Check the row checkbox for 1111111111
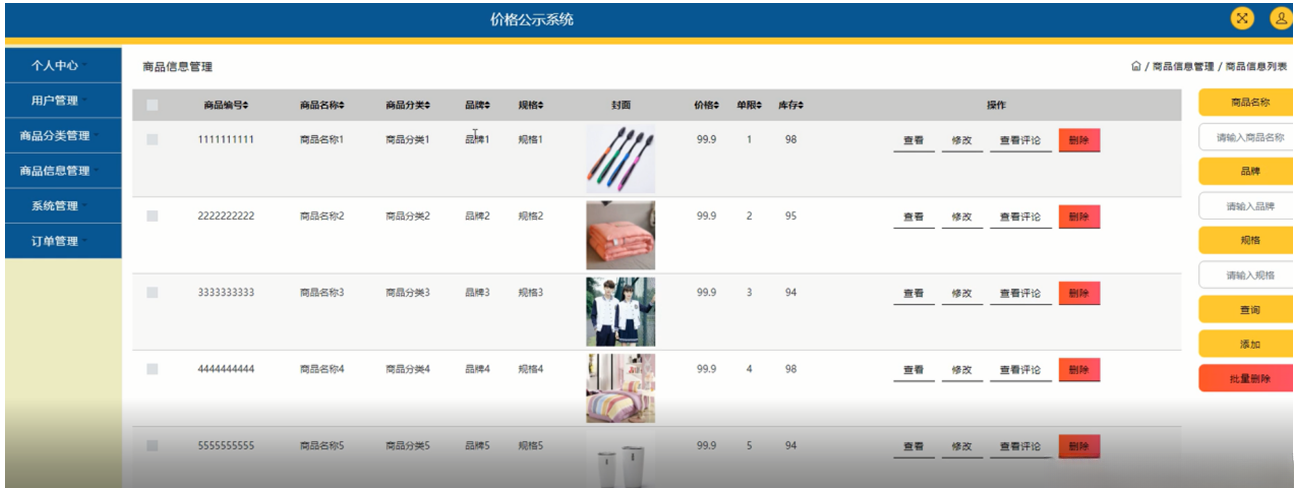 [x=152, y=140]
